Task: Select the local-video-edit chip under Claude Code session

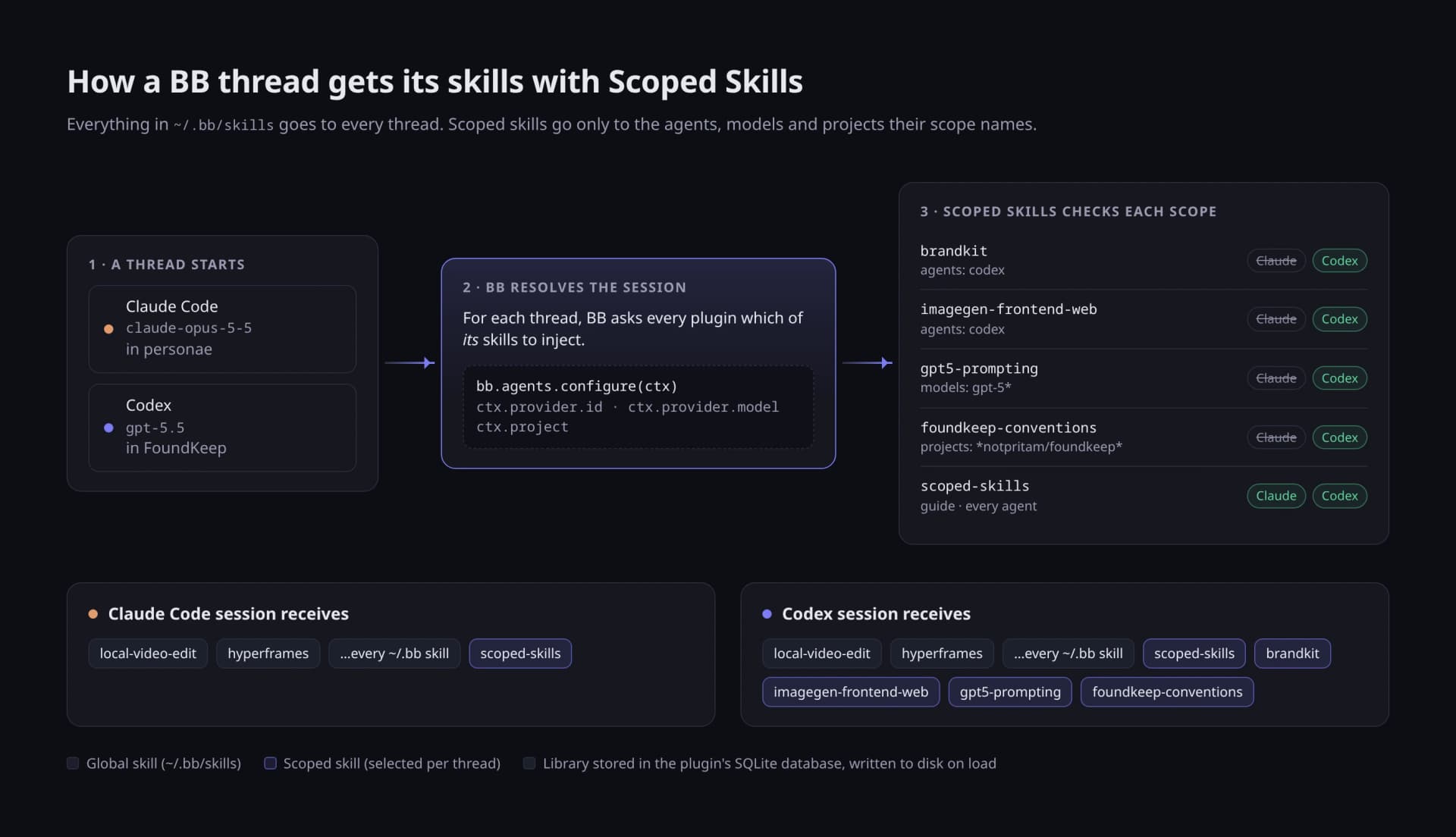Action: point(148,654)
